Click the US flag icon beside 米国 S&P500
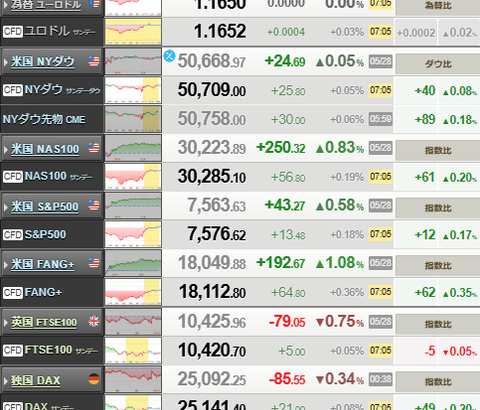480x410 pixels. click(x=94, y=205)
